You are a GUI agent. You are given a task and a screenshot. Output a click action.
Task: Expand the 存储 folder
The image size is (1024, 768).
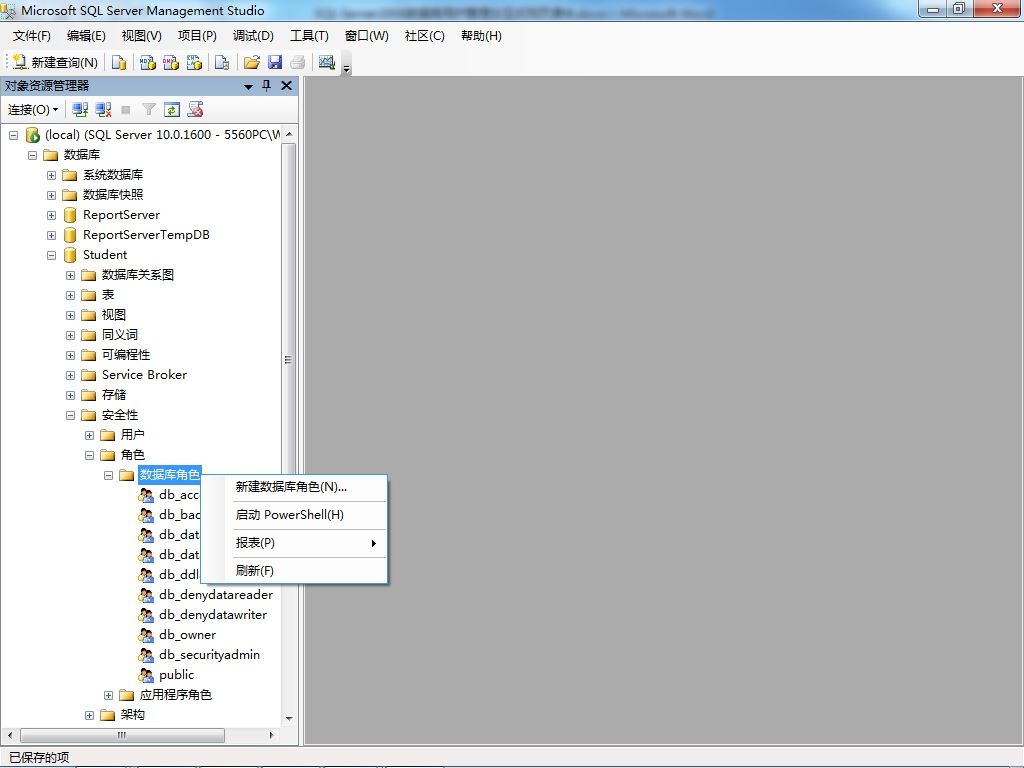coord(71,395)
